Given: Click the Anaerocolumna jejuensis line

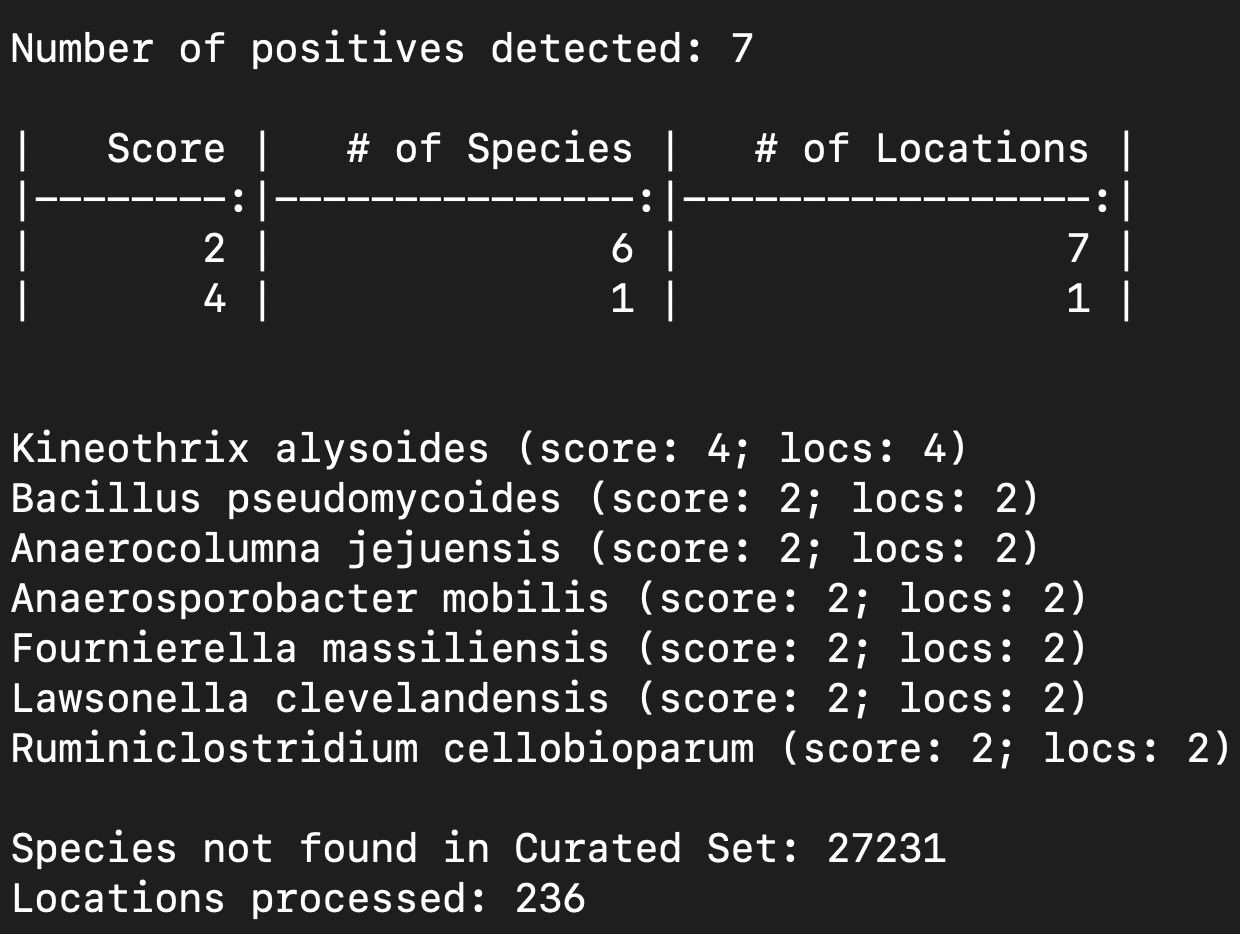Looking at the screenshot, I should coord(526,549).
